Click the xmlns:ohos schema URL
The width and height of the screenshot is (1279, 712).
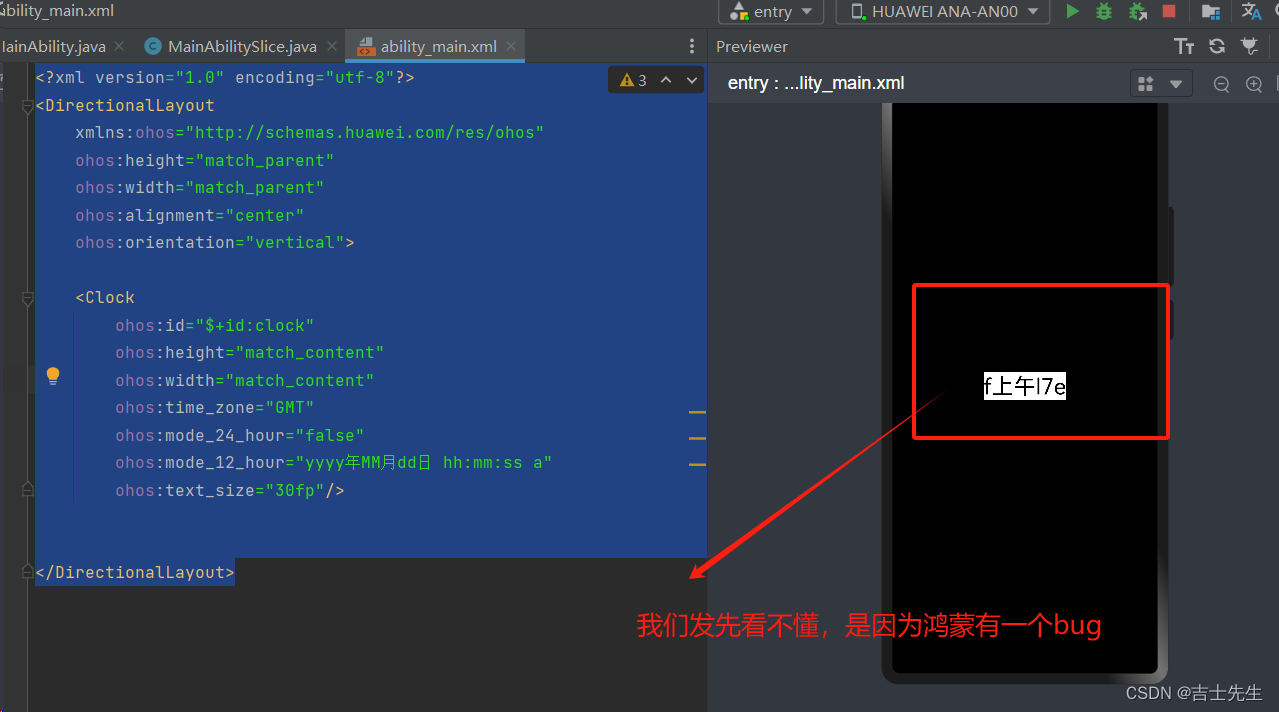click(364, 132)
